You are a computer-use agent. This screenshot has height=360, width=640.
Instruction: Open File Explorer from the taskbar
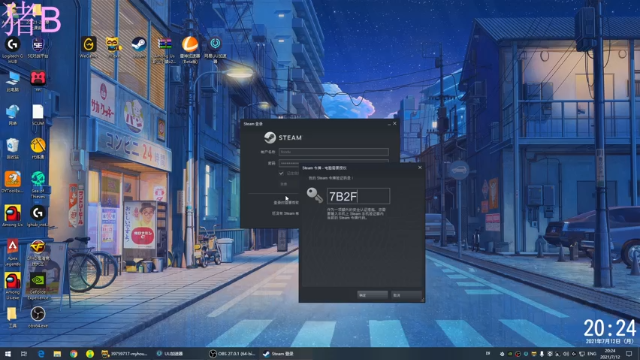click(57, 354)
